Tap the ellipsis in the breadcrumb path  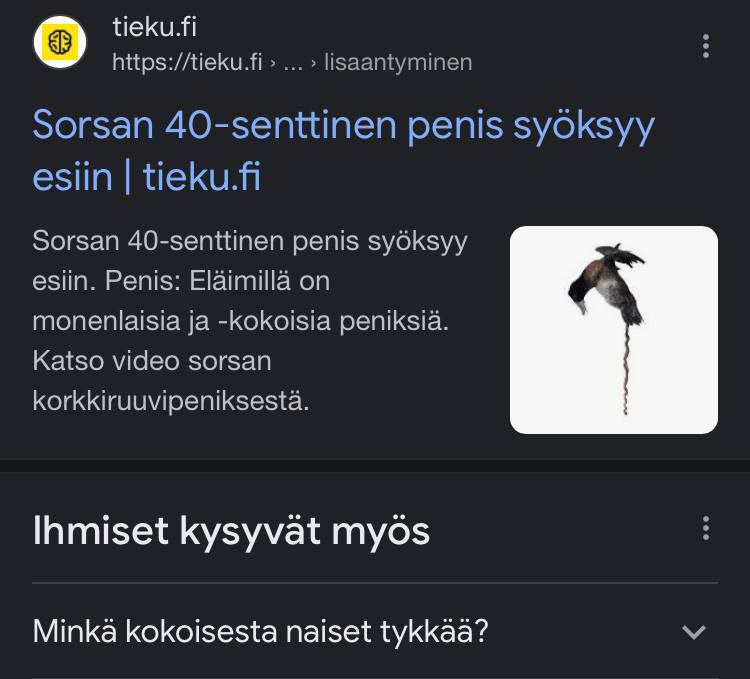293,62
